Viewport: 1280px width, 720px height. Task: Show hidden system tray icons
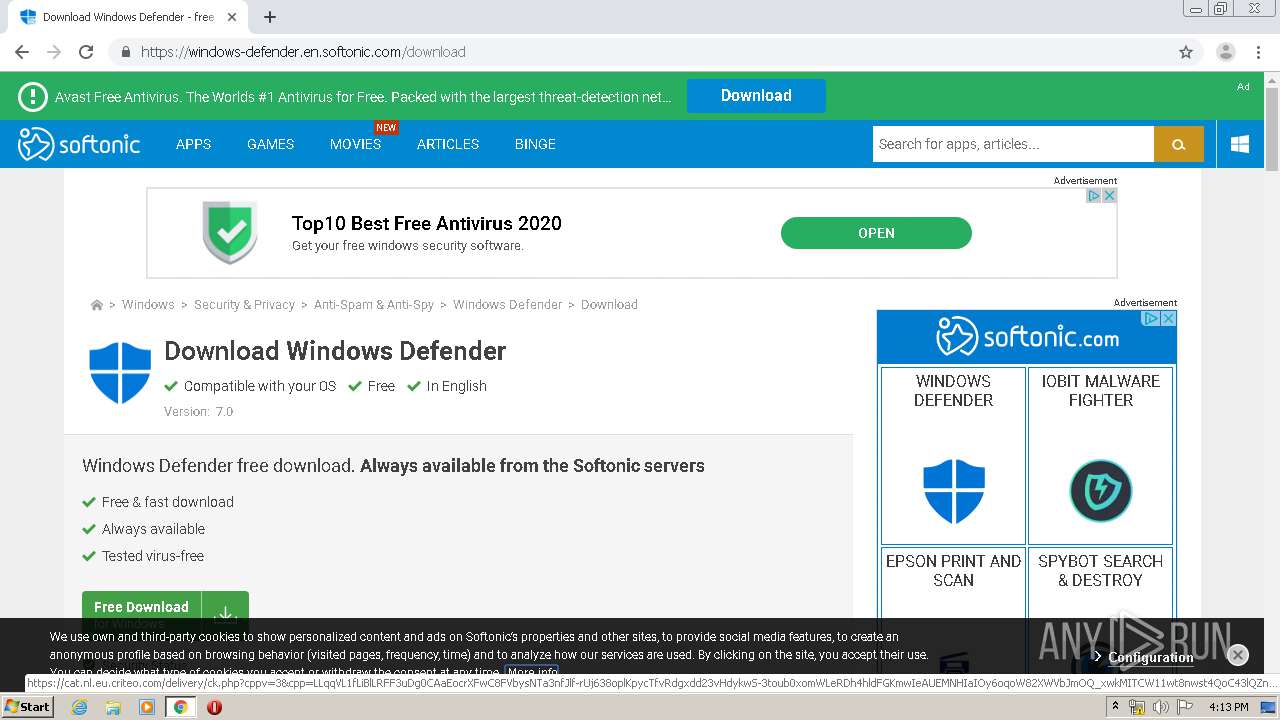(1116, 707)
